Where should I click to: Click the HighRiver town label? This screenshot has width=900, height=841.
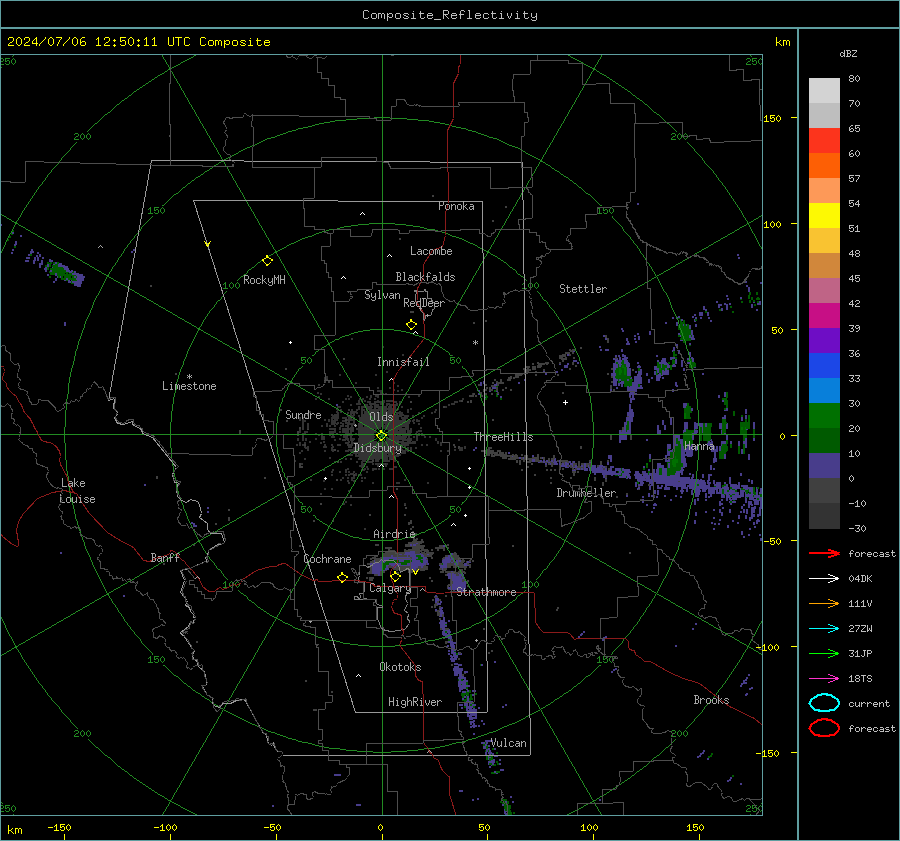coord(415,702)
